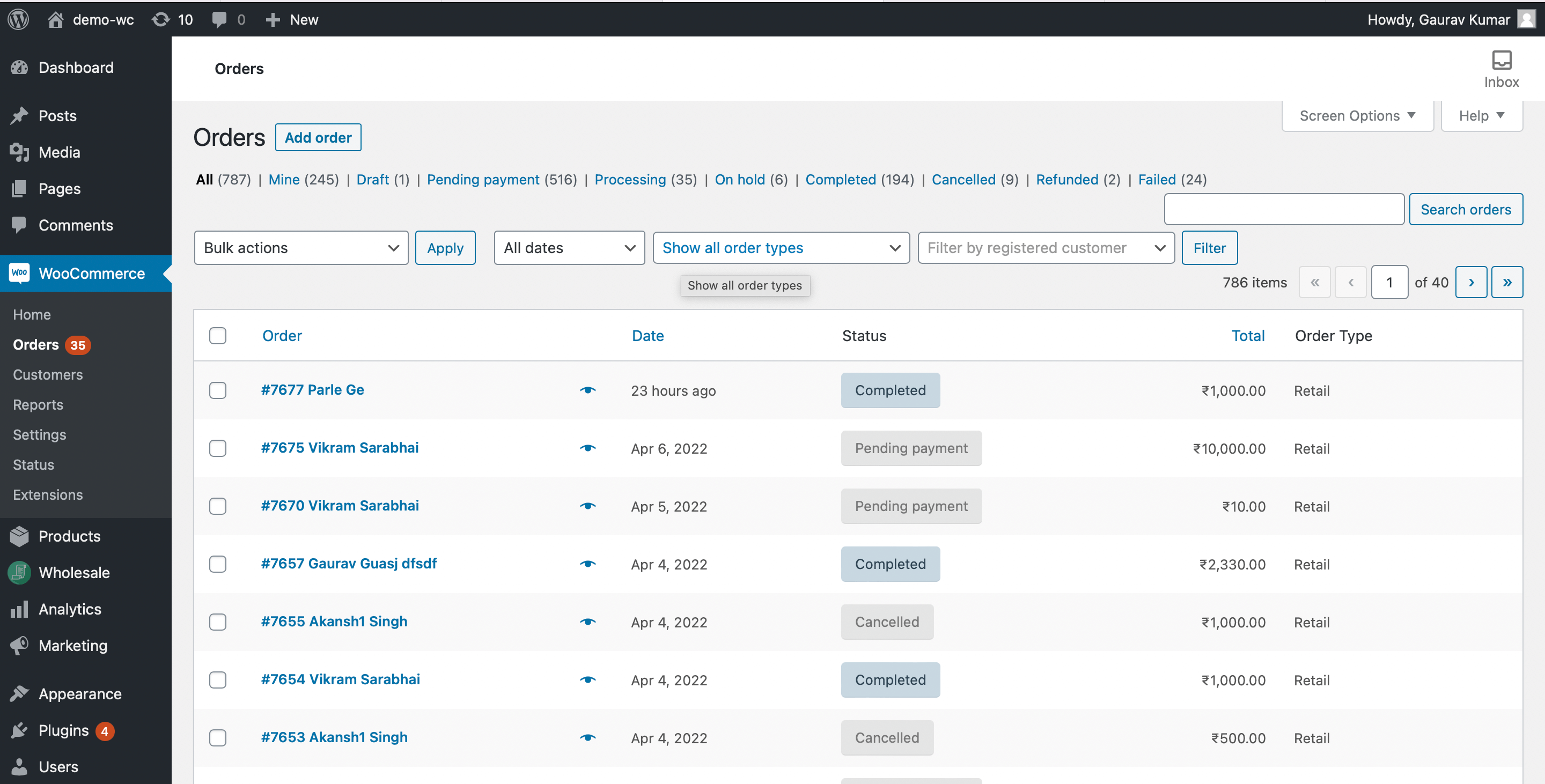1545x784 pixels.
Task: Open order #7654 Vikram Sarabhai
Action: click(x=340, y=679)
